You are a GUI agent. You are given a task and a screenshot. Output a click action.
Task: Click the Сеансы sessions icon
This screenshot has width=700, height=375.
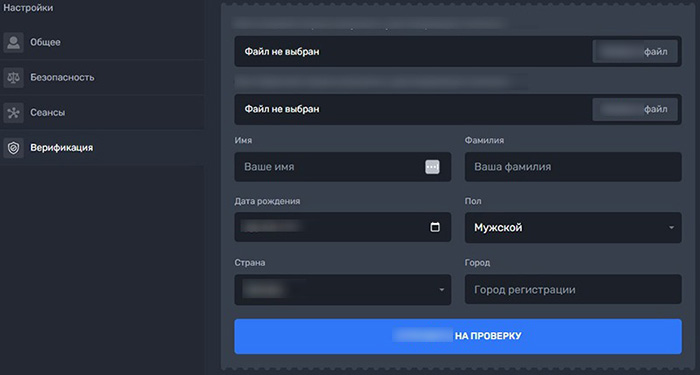pos(13,113)
